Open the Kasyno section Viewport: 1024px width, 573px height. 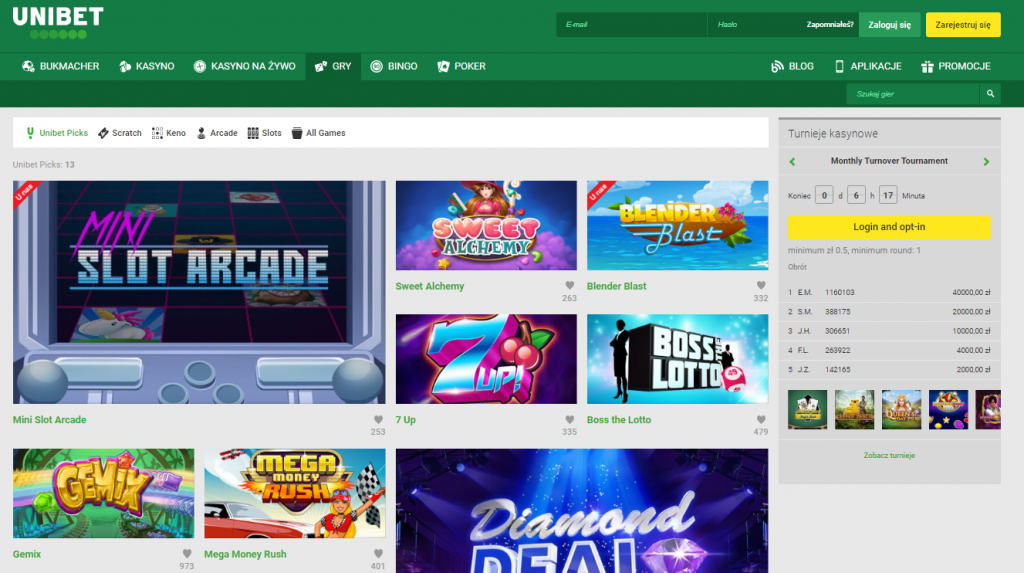point(146,66)
